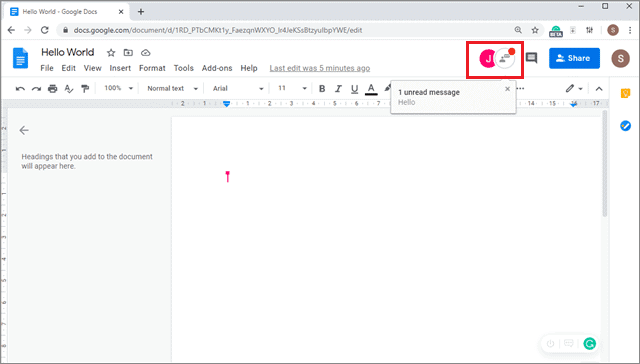Toggle italic formatting
Screen dimensions: 640x364
pyautogui.click(x=338, y=89)
